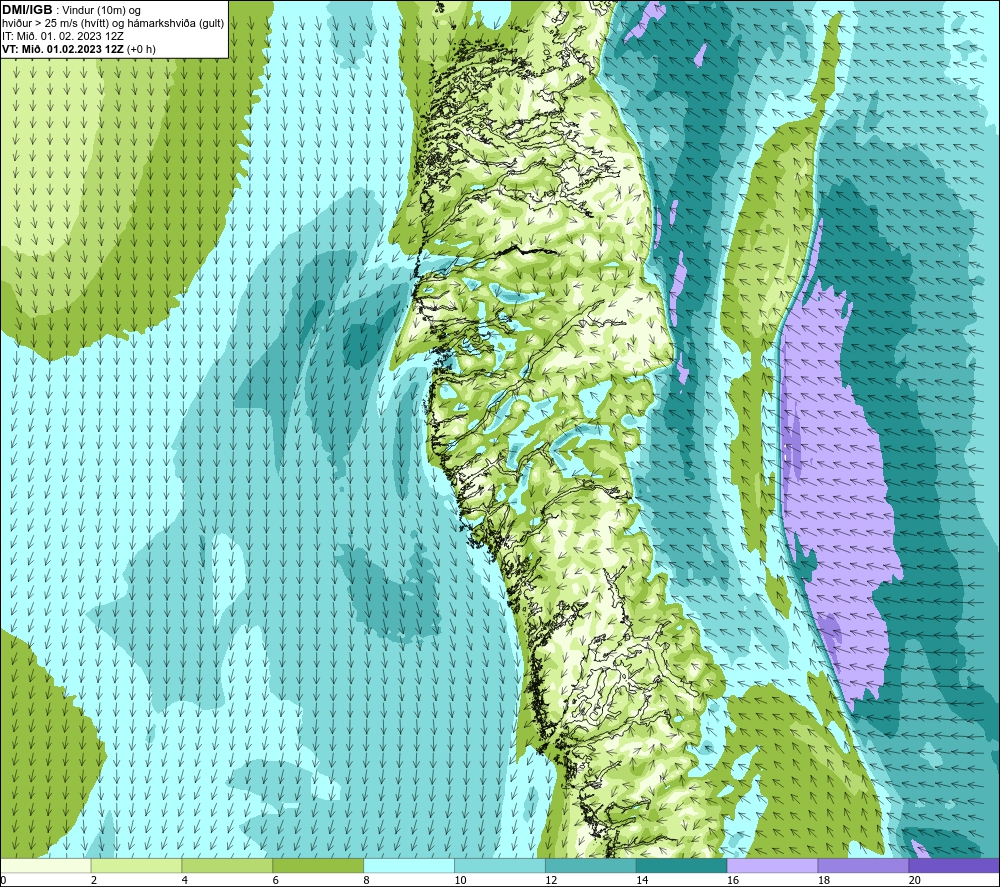Click the light cyan 8–10 m/s legend swatch
The width and height of the screenshot is (1000, 887).
click(409, 865)
